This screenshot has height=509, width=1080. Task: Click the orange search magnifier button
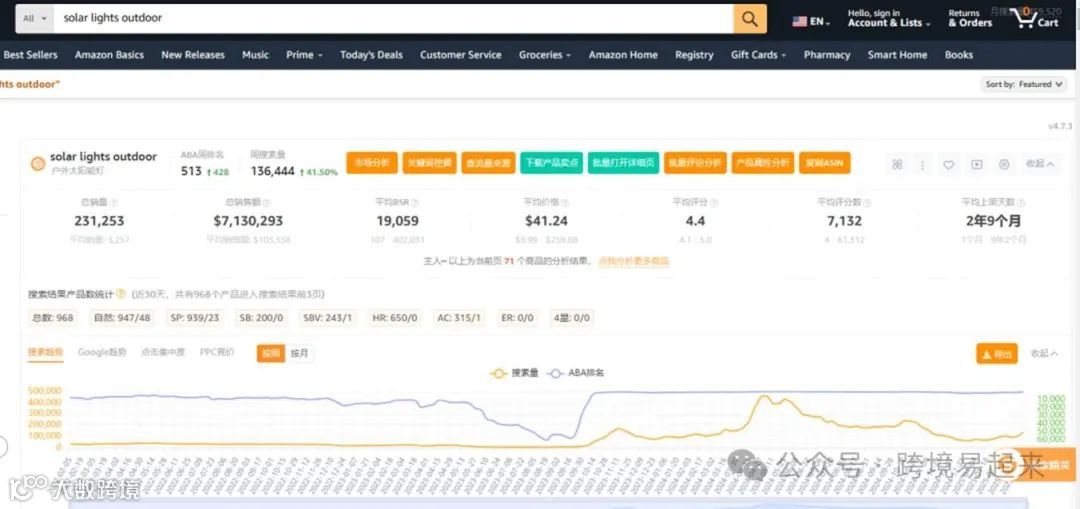(x=749, y=19)
